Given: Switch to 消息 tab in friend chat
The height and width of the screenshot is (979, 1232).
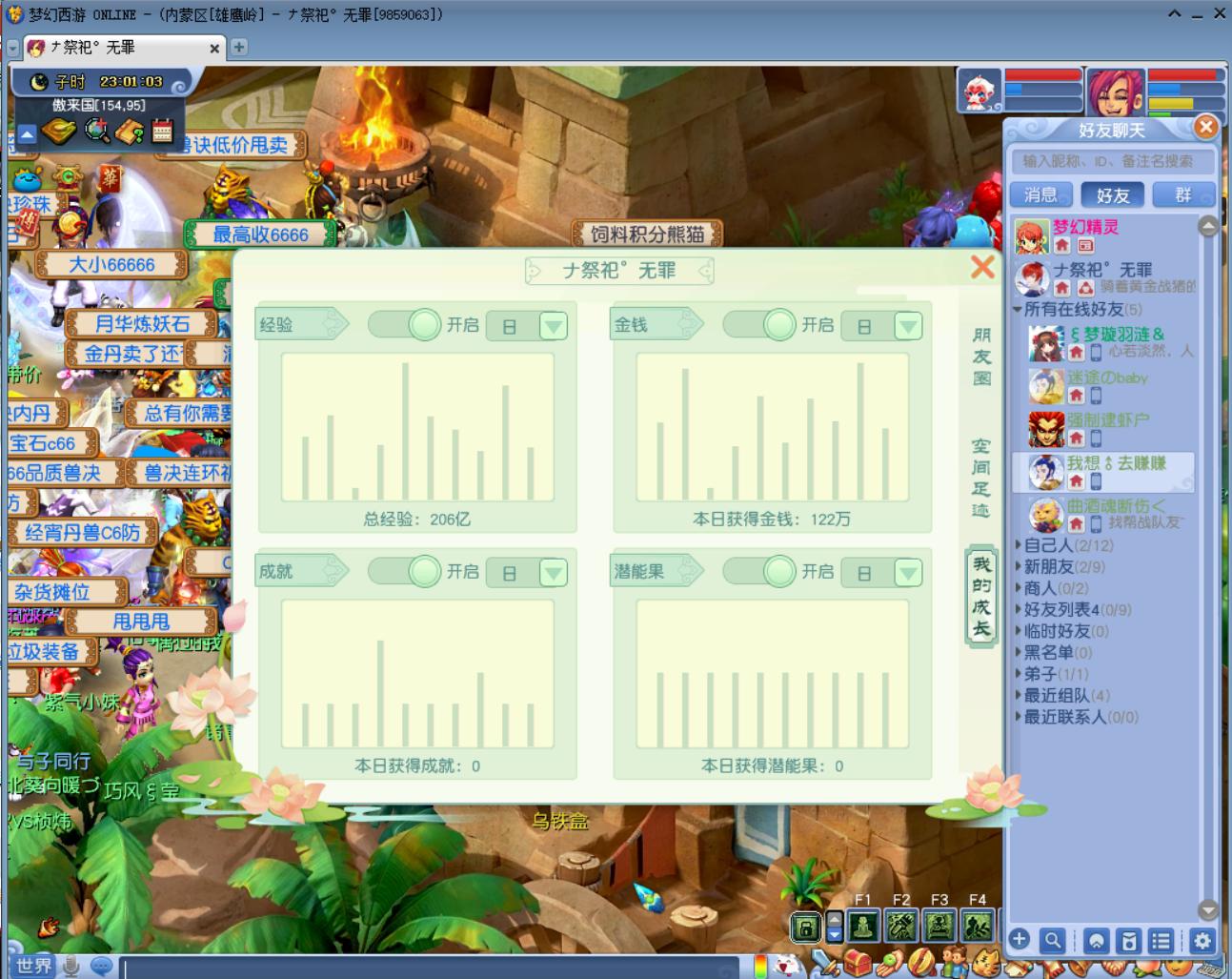Looking at the screenshot, I should click(1040, 194).
